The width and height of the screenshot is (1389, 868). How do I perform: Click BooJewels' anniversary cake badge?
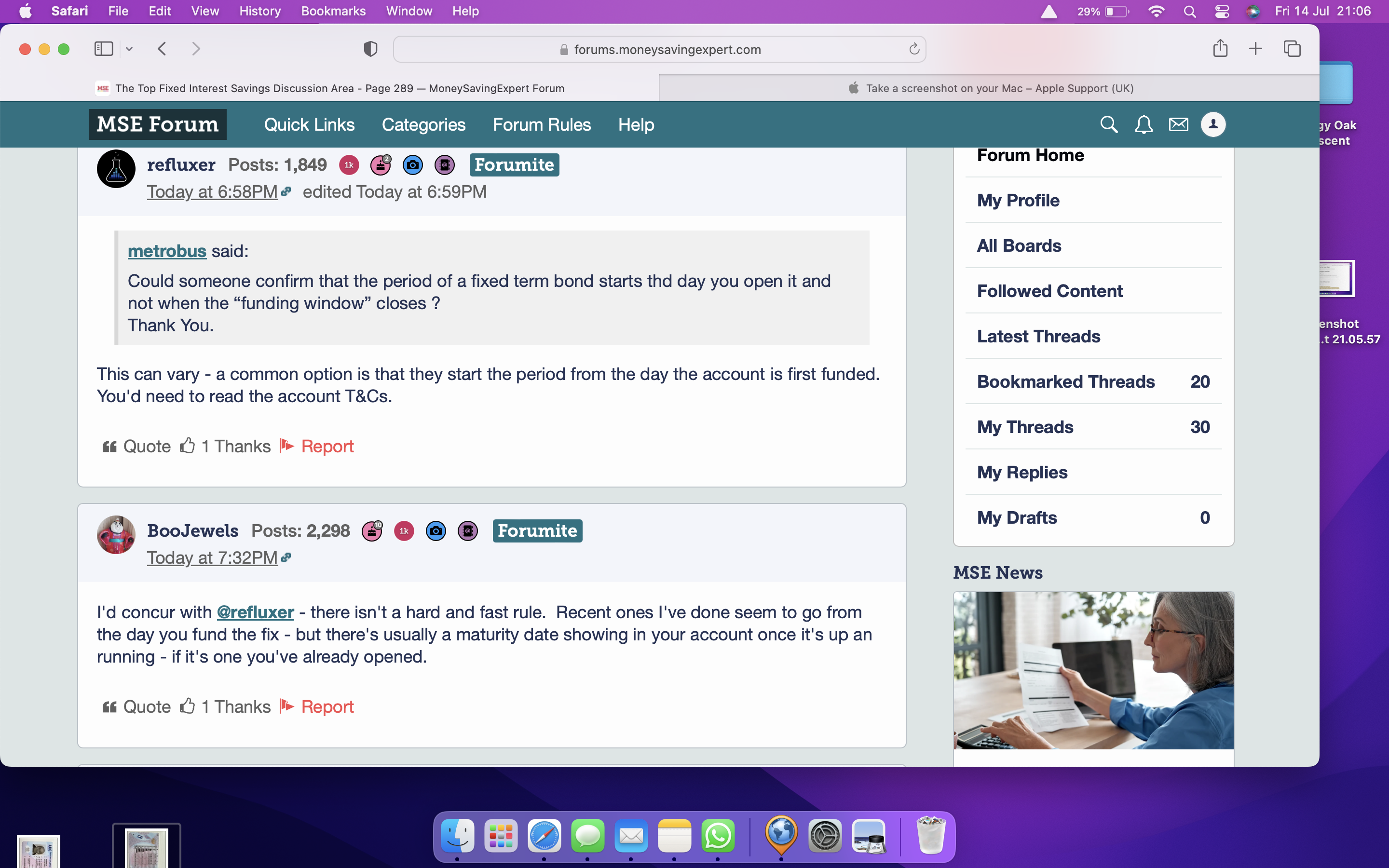pyautogui.click(x=372, y=531)
